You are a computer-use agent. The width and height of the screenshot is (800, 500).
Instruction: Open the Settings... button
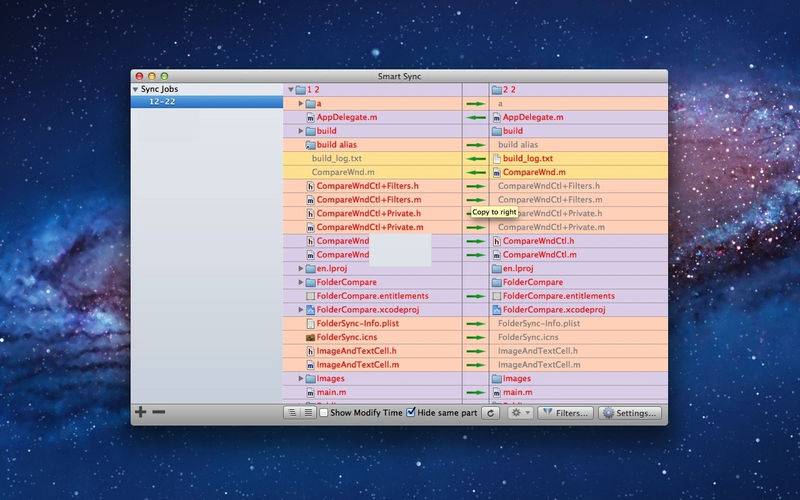[x=629, y=413]
